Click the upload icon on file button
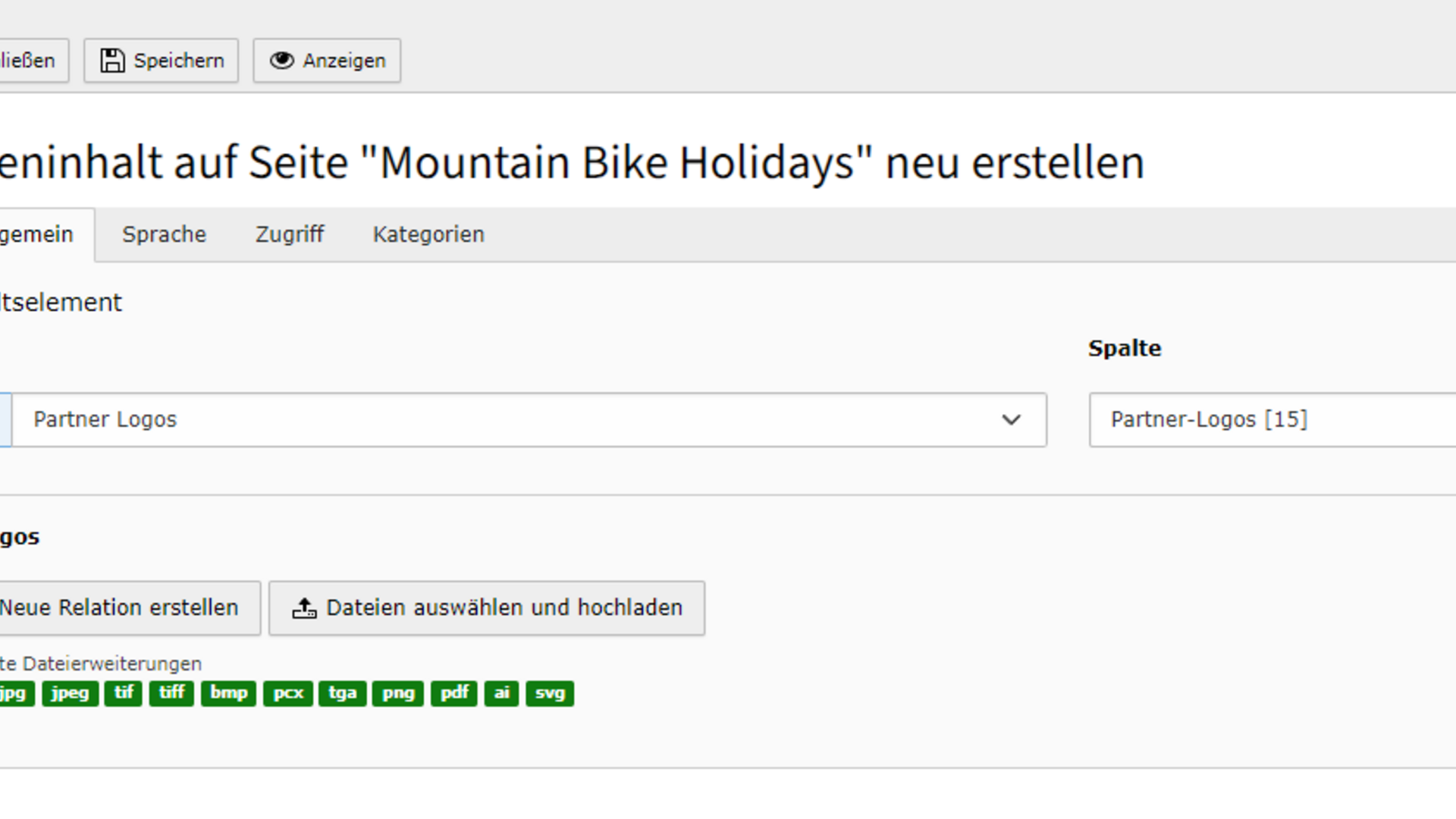Viewport: 1456px width, 819px height. click(304, 608)
